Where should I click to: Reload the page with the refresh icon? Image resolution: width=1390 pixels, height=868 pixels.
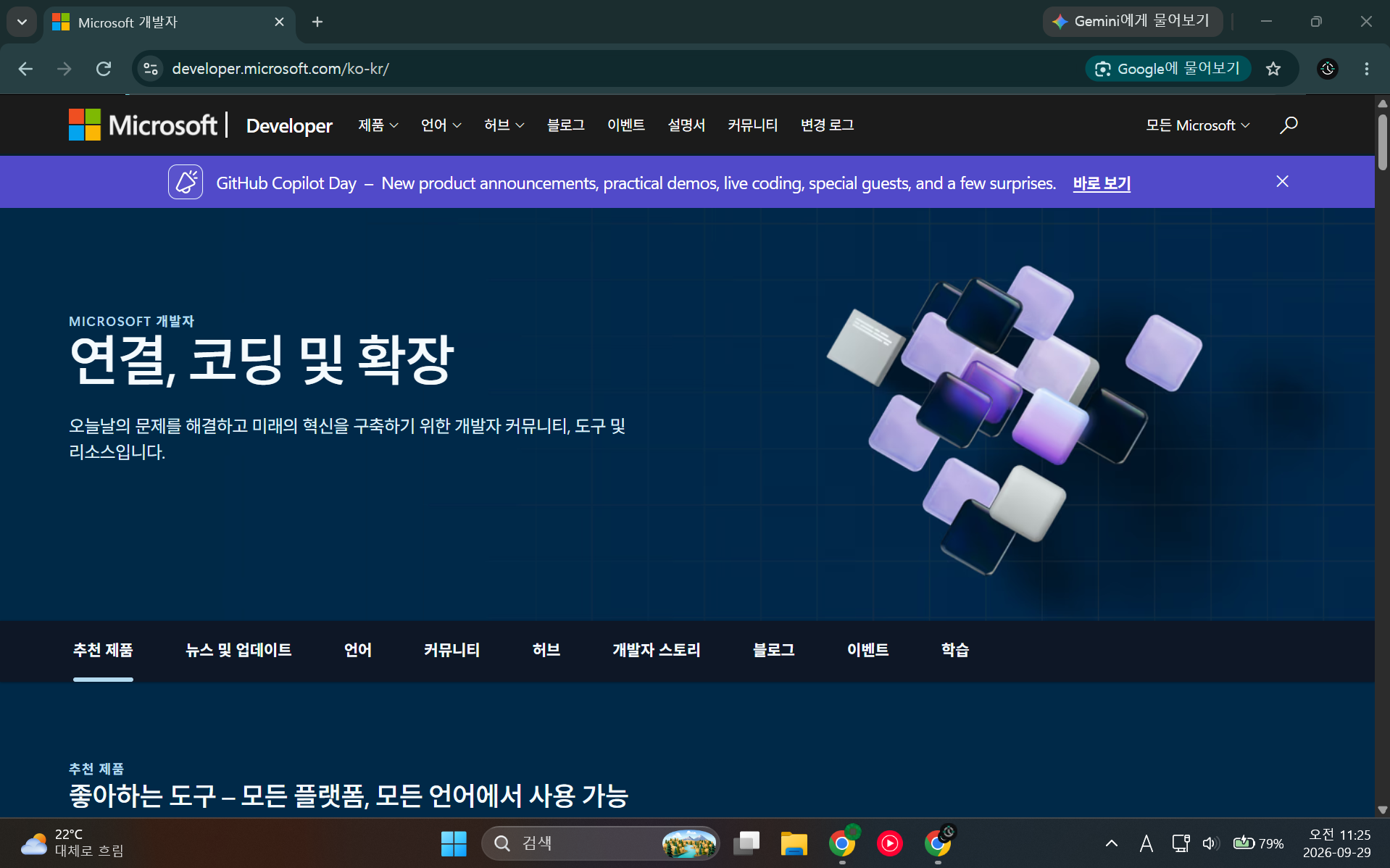point(104,69)
